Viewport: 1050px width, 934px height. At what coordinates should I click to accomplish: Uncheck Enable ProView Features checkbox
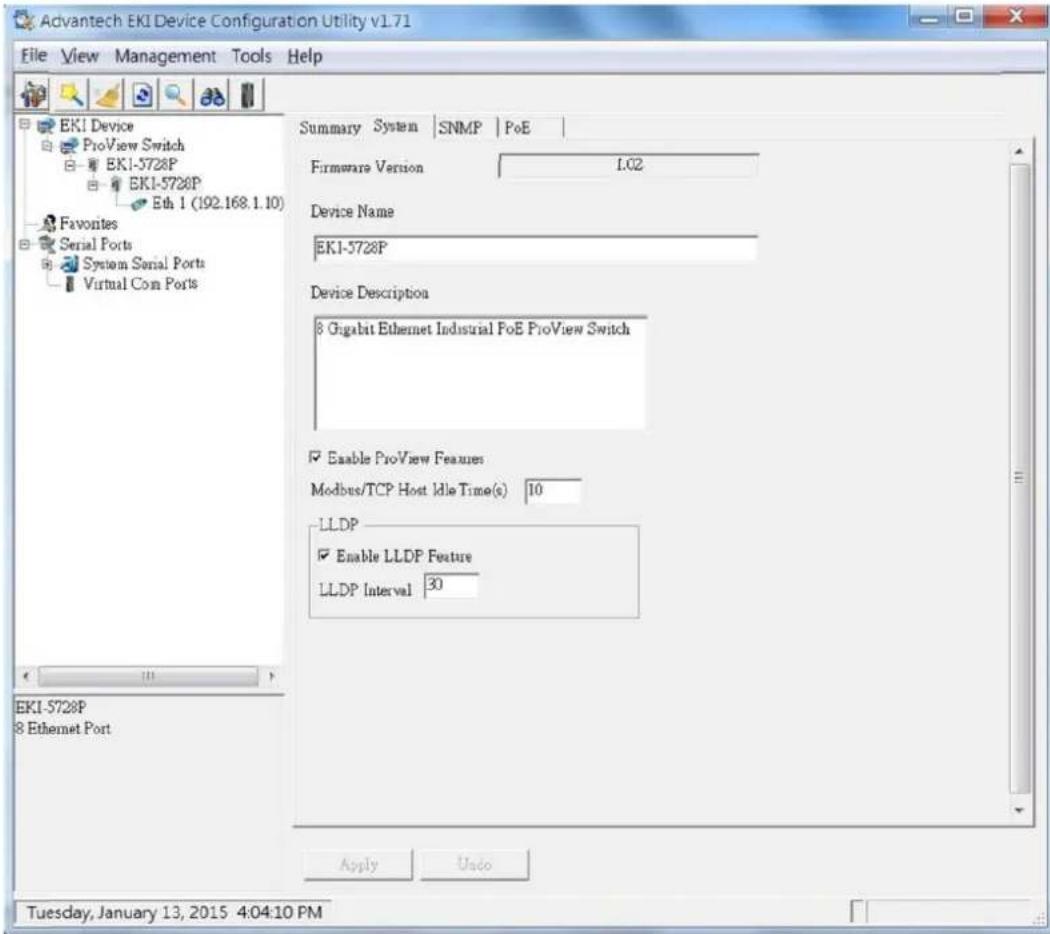[315, 457]
